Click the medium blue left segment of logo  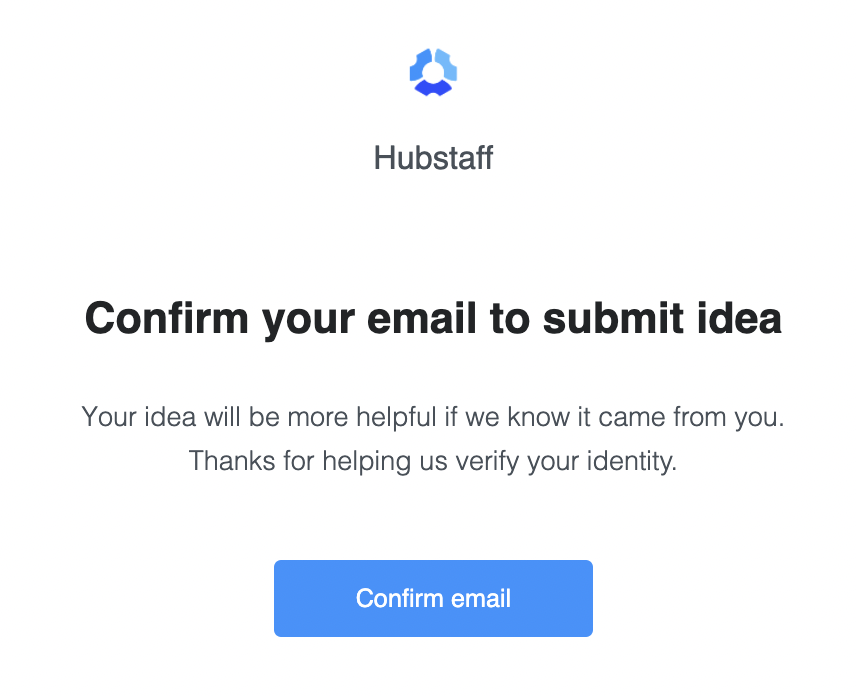coord(420,64)
